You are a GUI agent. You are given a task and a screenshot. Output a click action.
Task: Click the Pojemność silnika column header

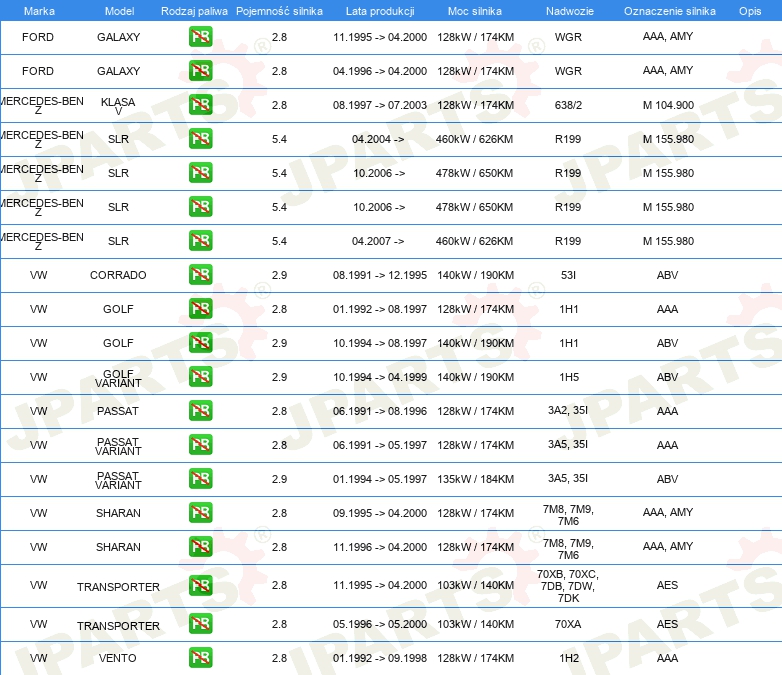pyautogui.click(x=279, y=11)
